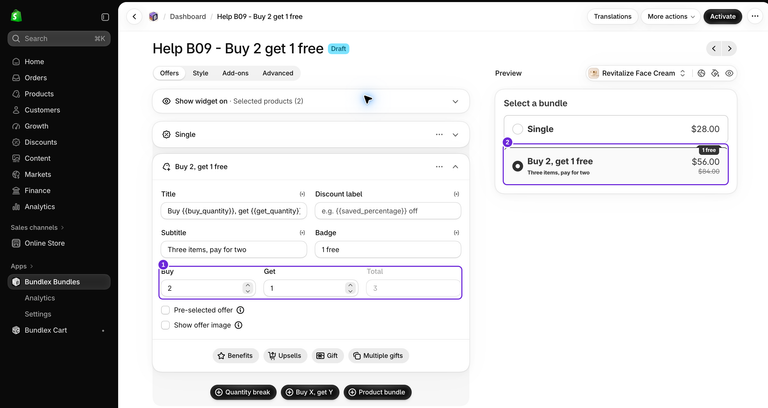
Task: Open the top-right three-dot overflow menu
Action: (x=755, y=16)
